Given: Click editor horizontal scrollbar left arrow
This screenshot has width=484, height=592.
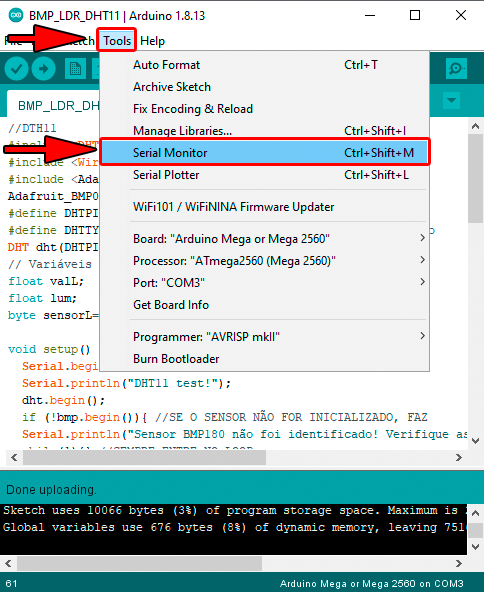Looking at the screenshot, I should (x=14, y=458).
